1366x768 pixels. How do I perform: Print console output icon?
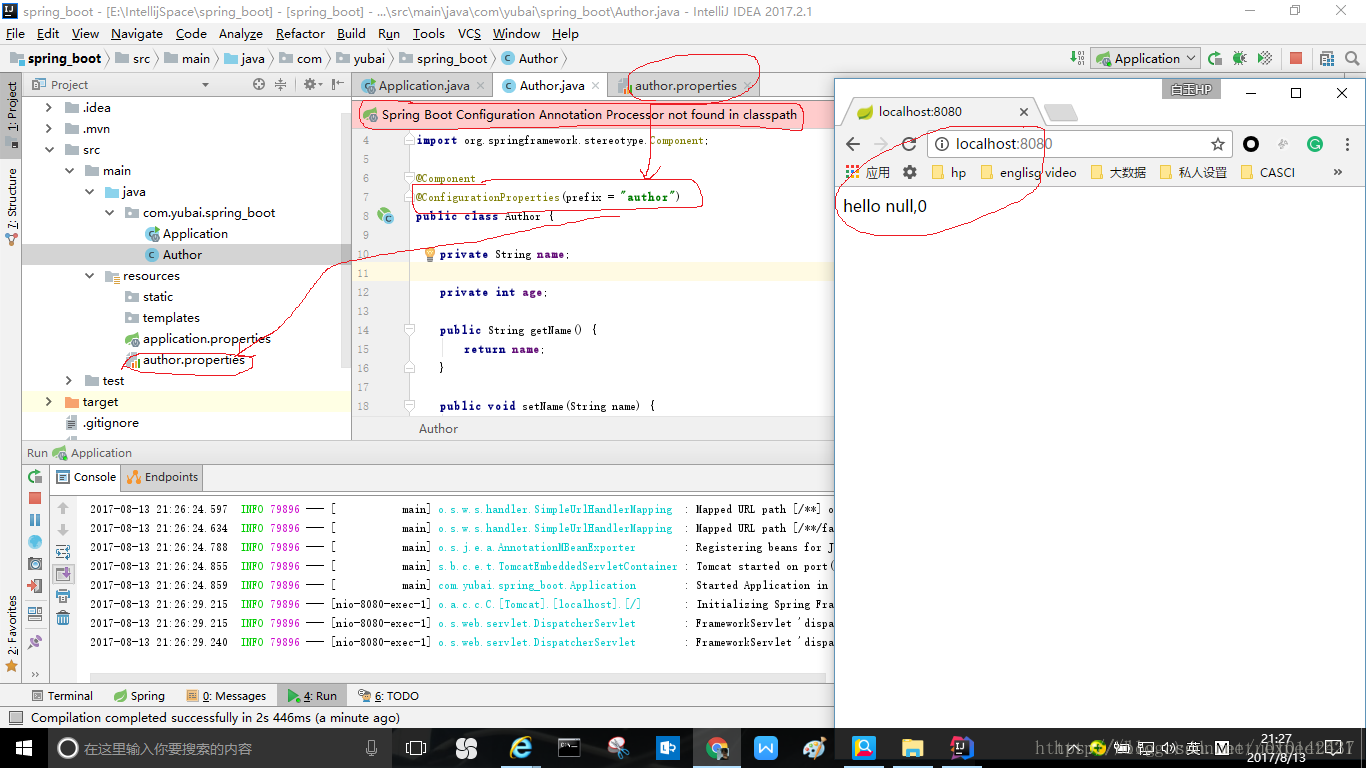click(63, 596)
